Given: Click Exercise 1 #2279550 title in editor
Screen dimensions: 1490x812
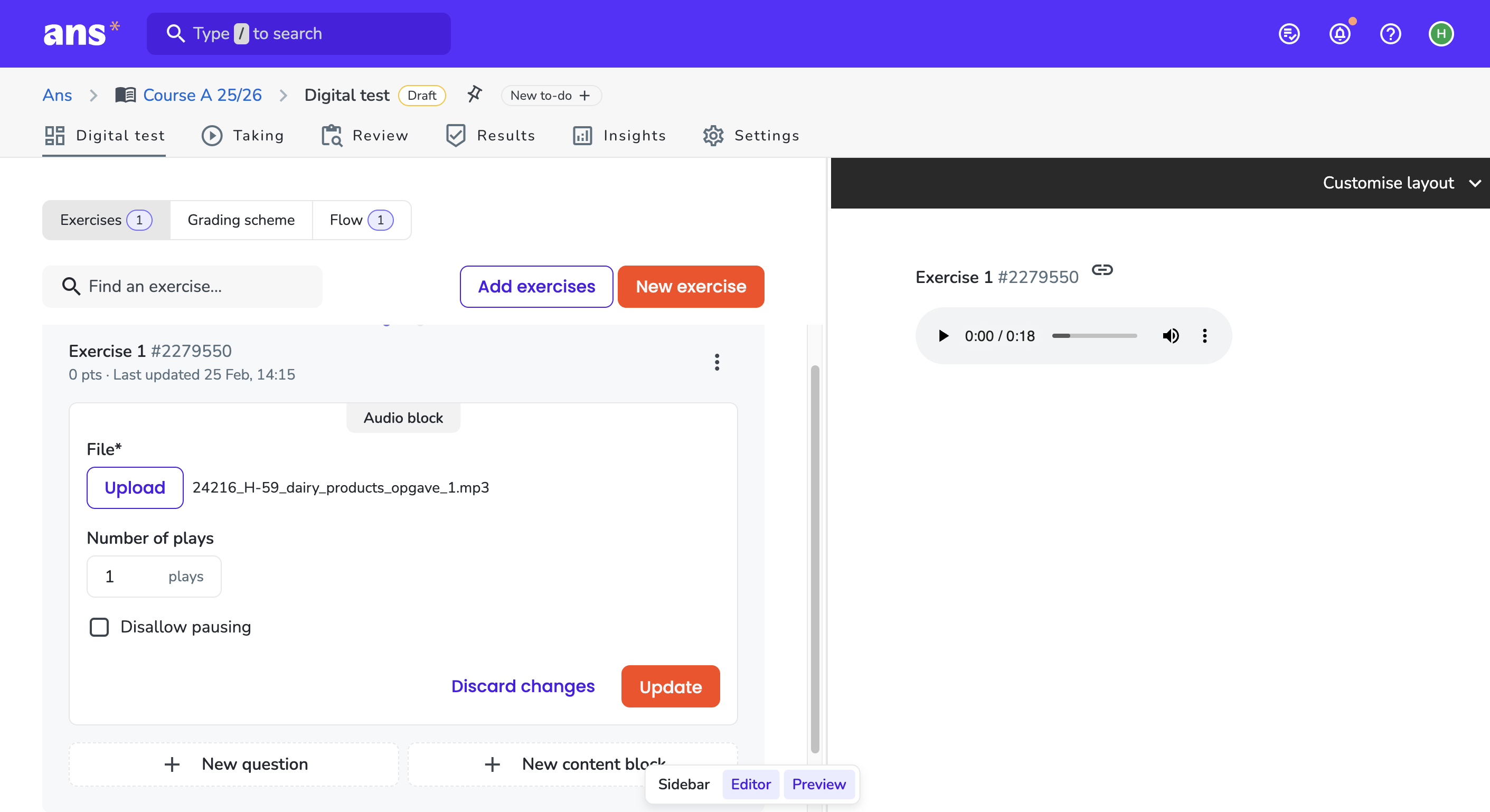Looking at the screenshot, I should 150,351.
